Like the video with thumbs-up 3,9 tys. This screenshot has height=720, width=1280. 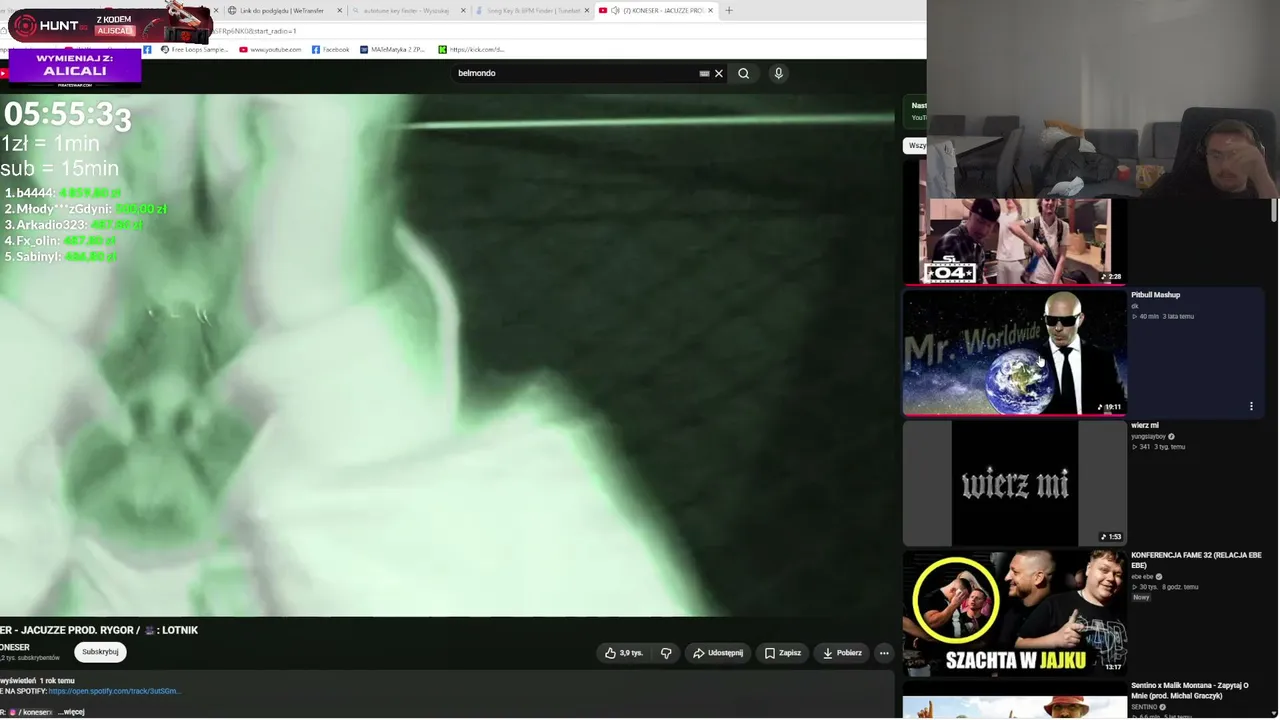[x=624, y=653]
